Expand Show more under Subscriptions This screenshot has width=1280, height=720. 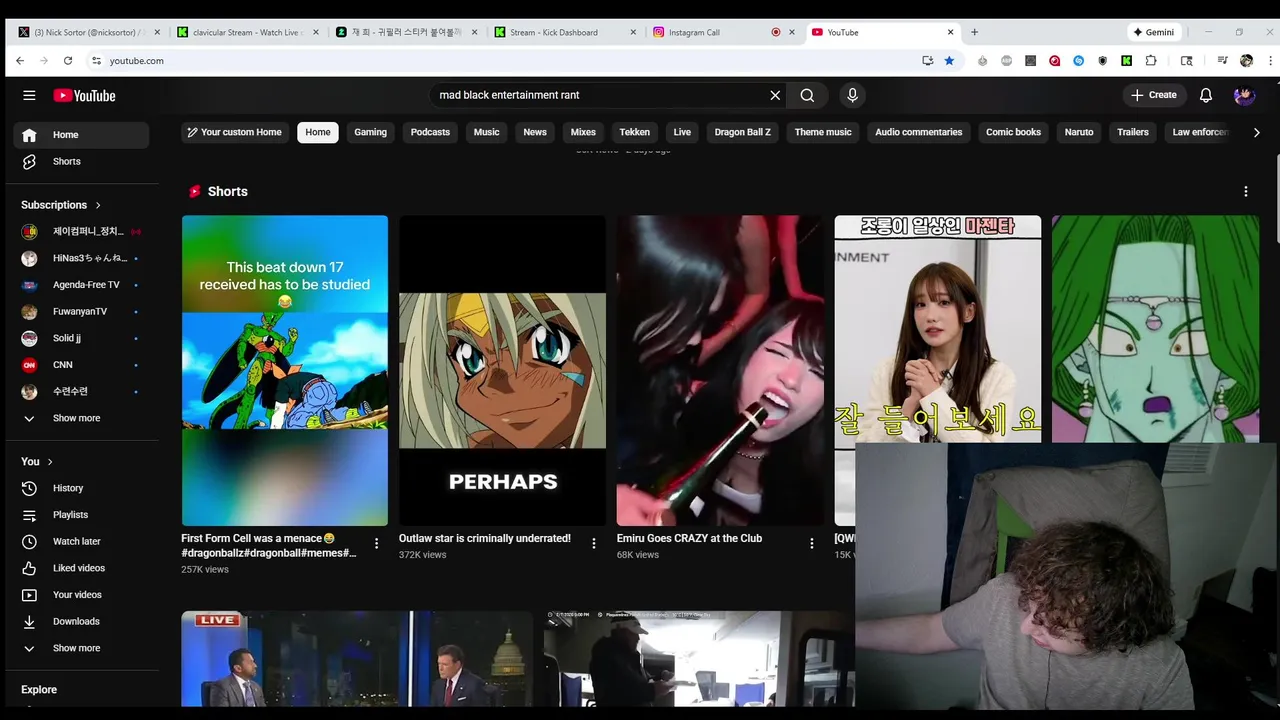click(81, 418)
